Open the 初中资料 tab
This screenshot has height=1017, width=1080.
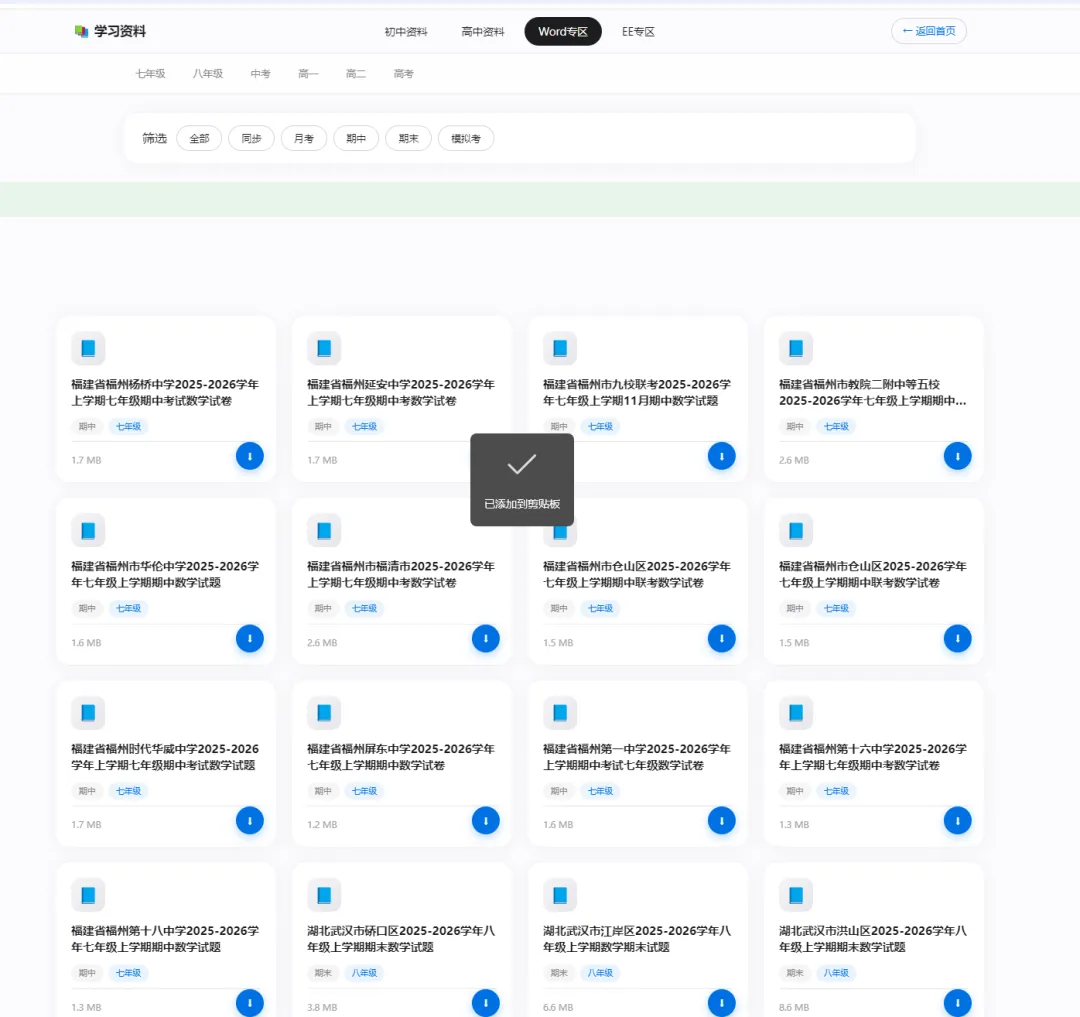[x=406, y=32]
